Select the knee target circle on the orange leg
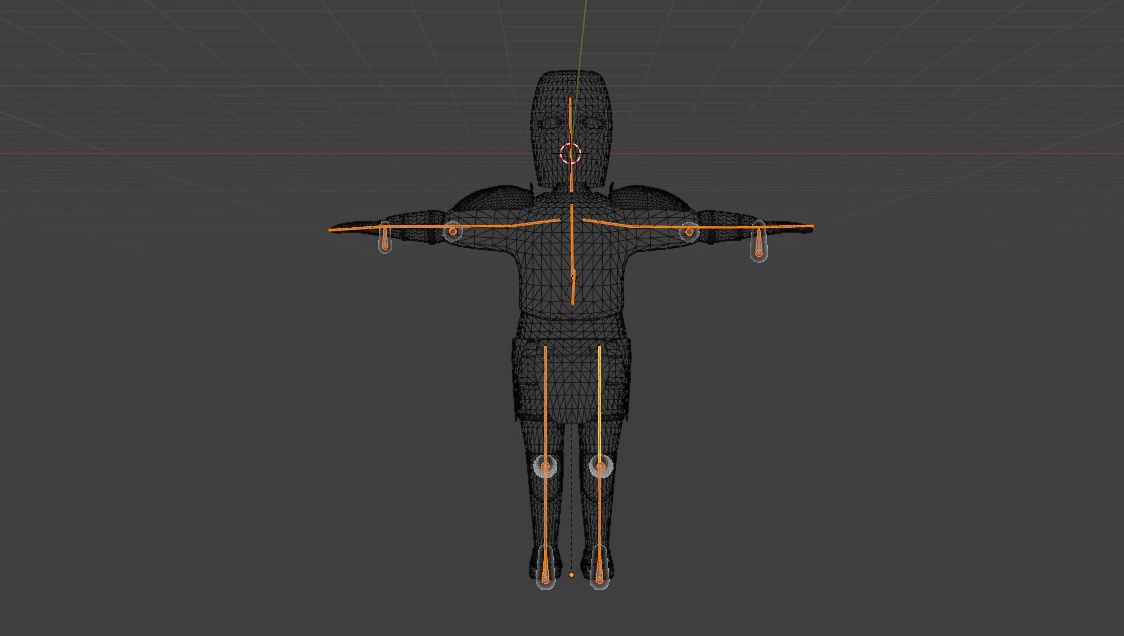Viewport: 1124px width, 636px height. [546, 467]
